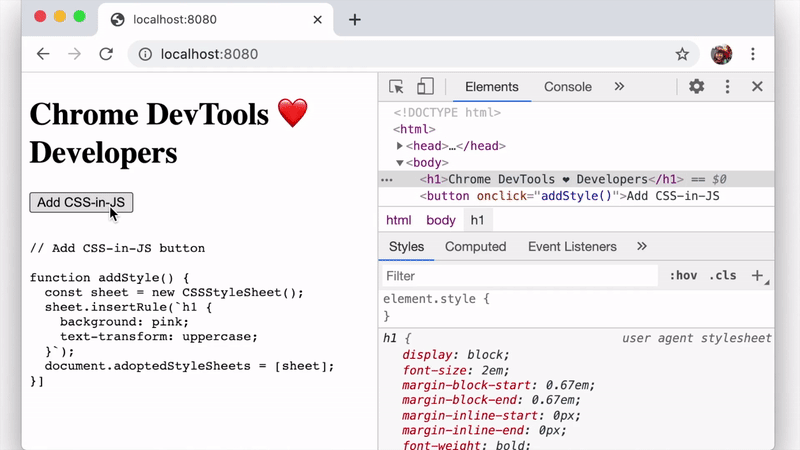The width and height of the screenshot is (800, 450).
Task: Close the localhost:8080 tab
Action: pos(317,20)
